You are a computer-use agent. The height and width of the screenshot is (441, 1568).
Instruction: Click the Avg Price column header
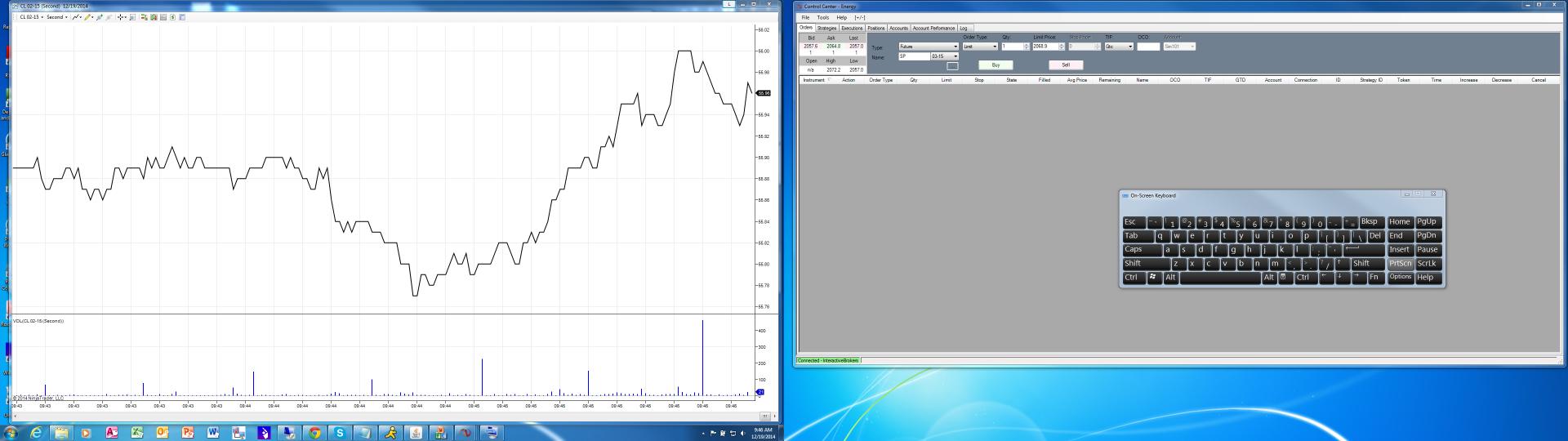[1077, 80]
